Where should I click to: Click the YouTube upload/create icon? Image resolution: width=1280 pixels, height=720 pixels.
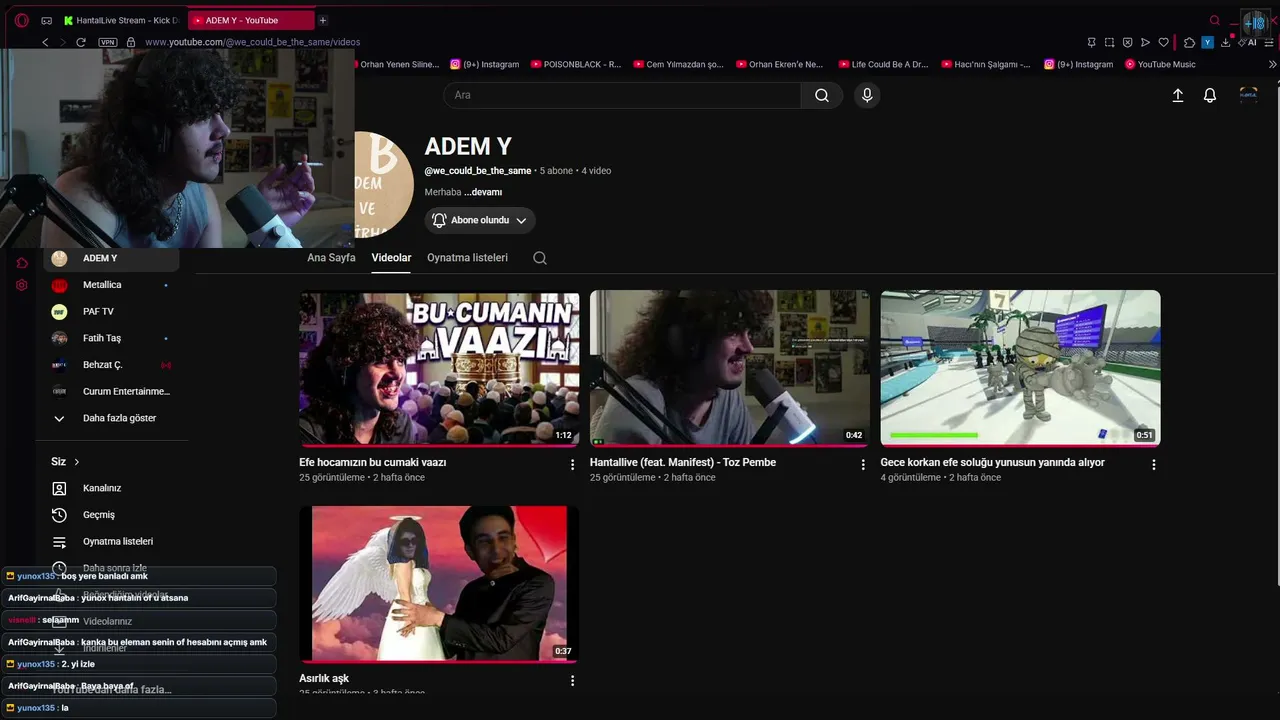pos(1178,95)
